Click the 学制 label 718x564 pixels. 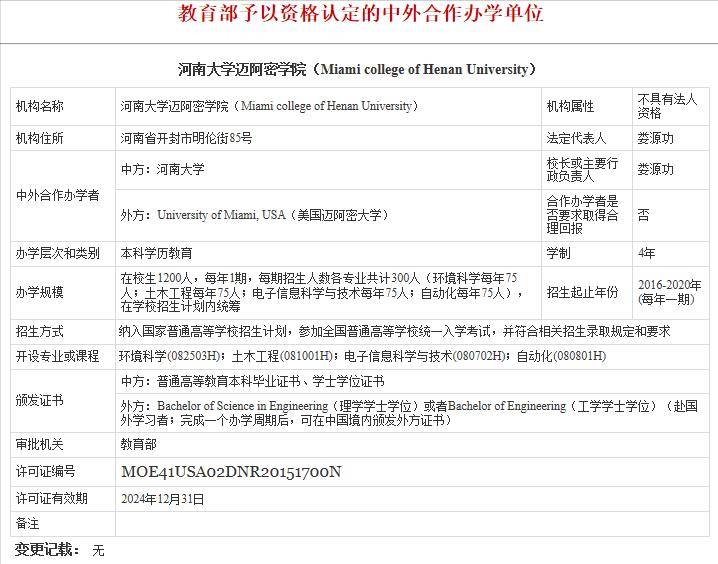558,253
